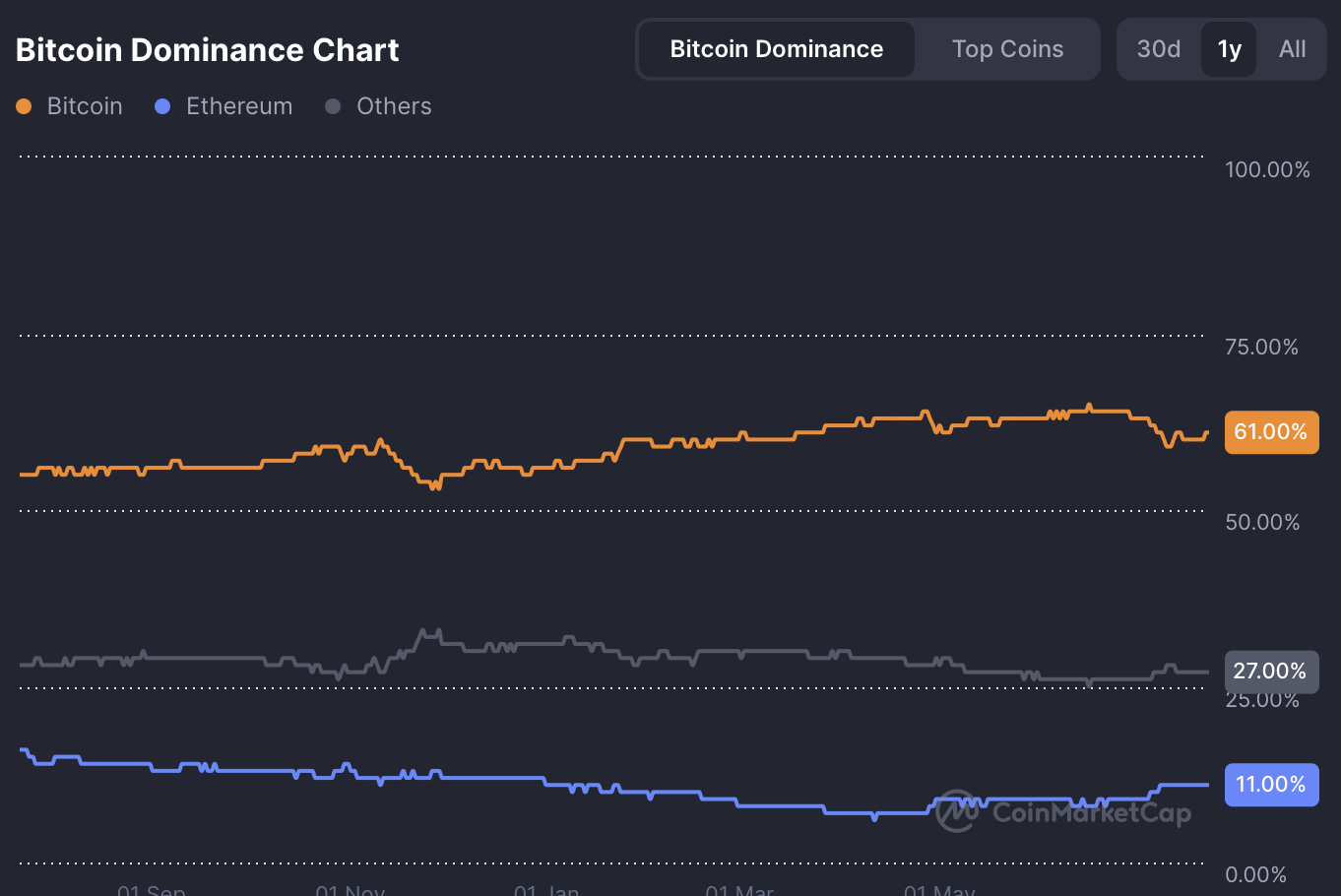Click the 75.00% y-axis label
The height and width of the screenshot is (896, 1341).
point(1261,347)
